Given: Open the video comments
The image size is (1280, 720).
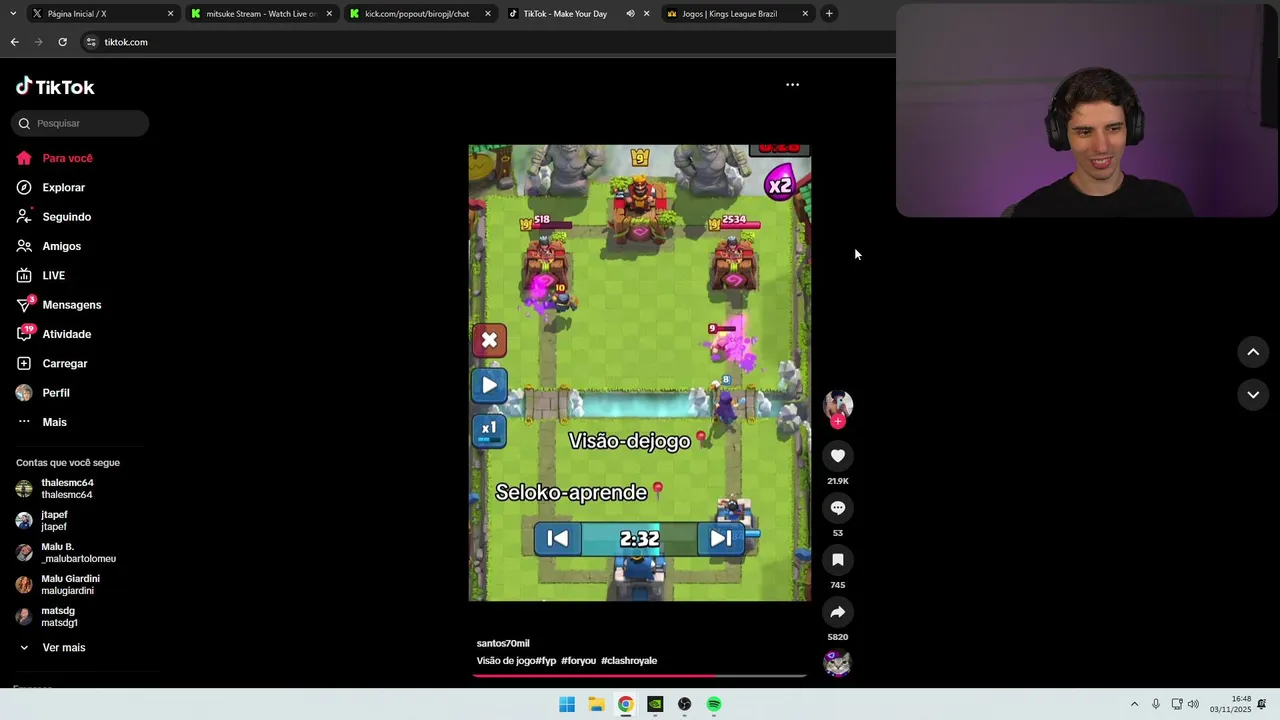Looking at the screenshot, I should [x=838, y=508].
